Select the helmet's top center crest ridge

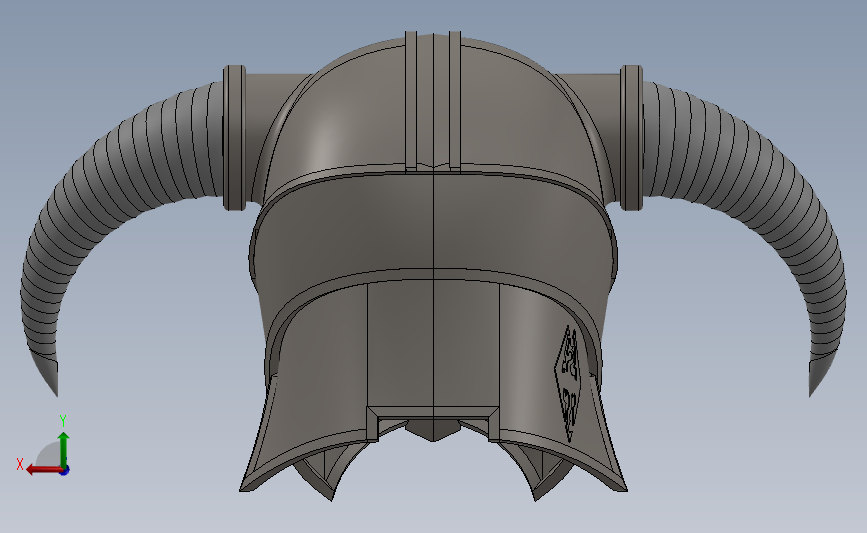(x=433, y=100)
